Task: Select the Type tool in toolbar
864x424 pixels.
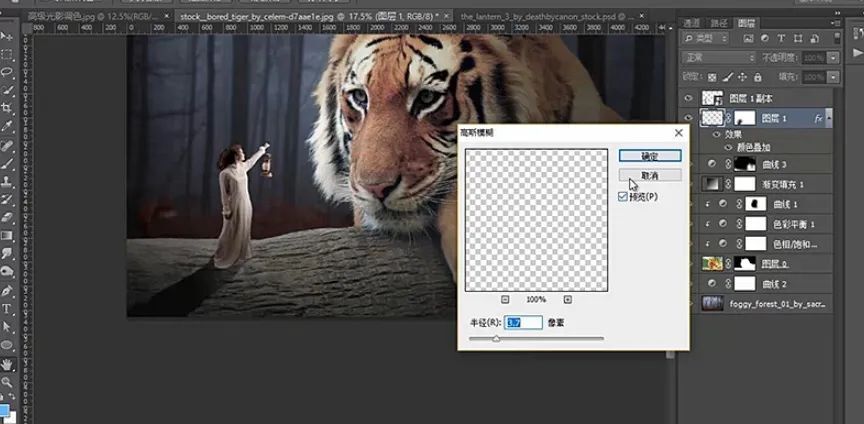Action: click(7, 308)
